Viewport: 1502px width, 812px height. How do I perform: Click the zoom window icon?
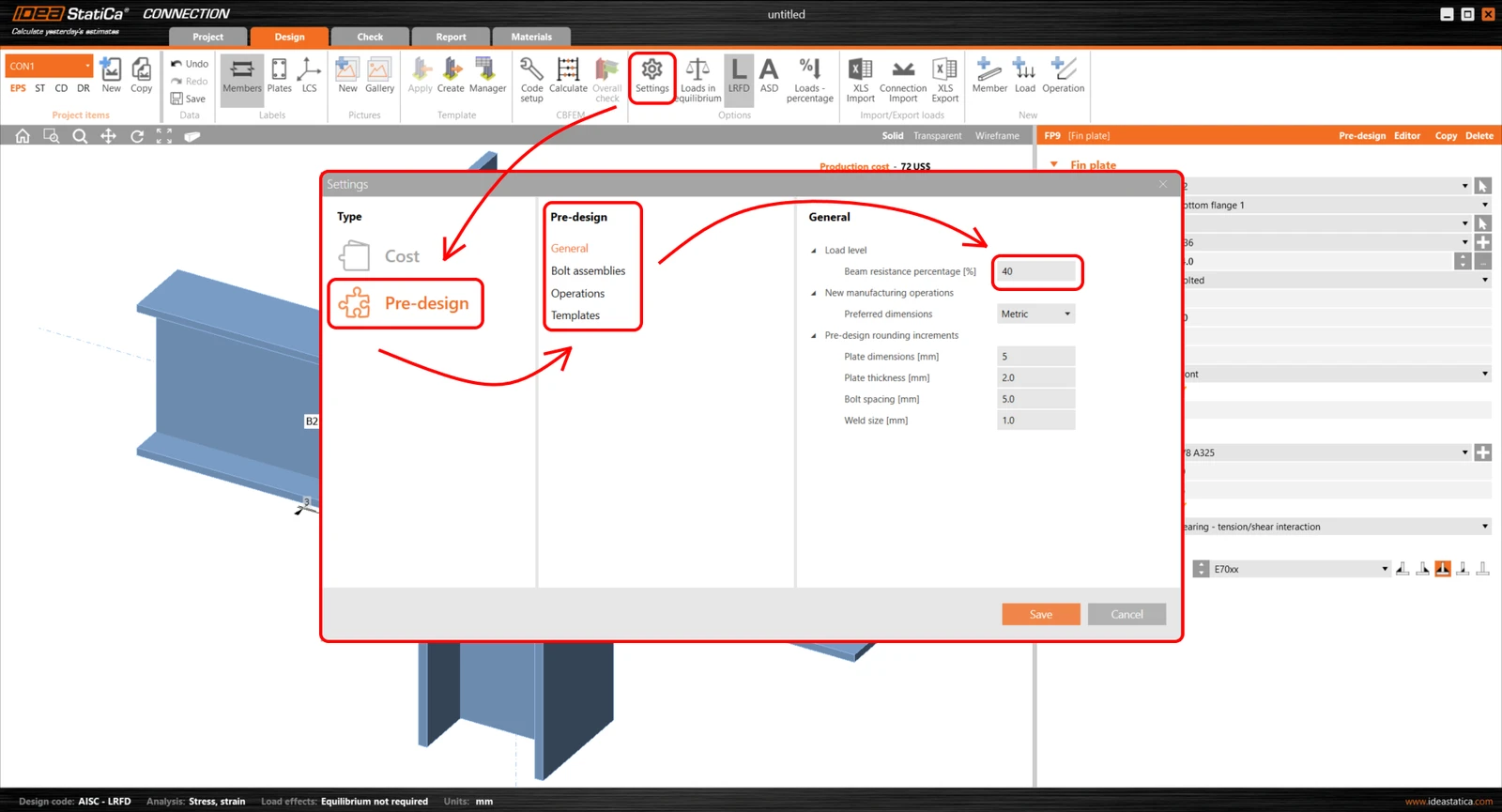click(x=52, y=136)
